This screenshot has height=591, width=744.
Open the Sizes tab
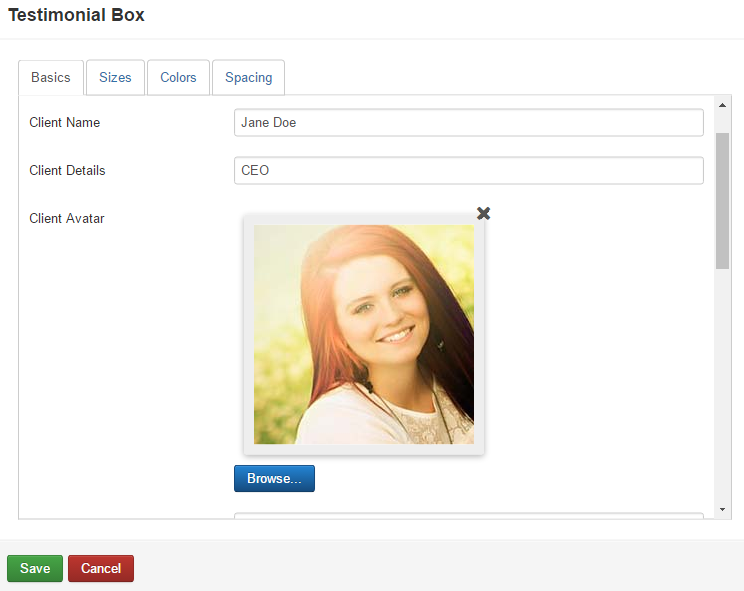(115, 77)
